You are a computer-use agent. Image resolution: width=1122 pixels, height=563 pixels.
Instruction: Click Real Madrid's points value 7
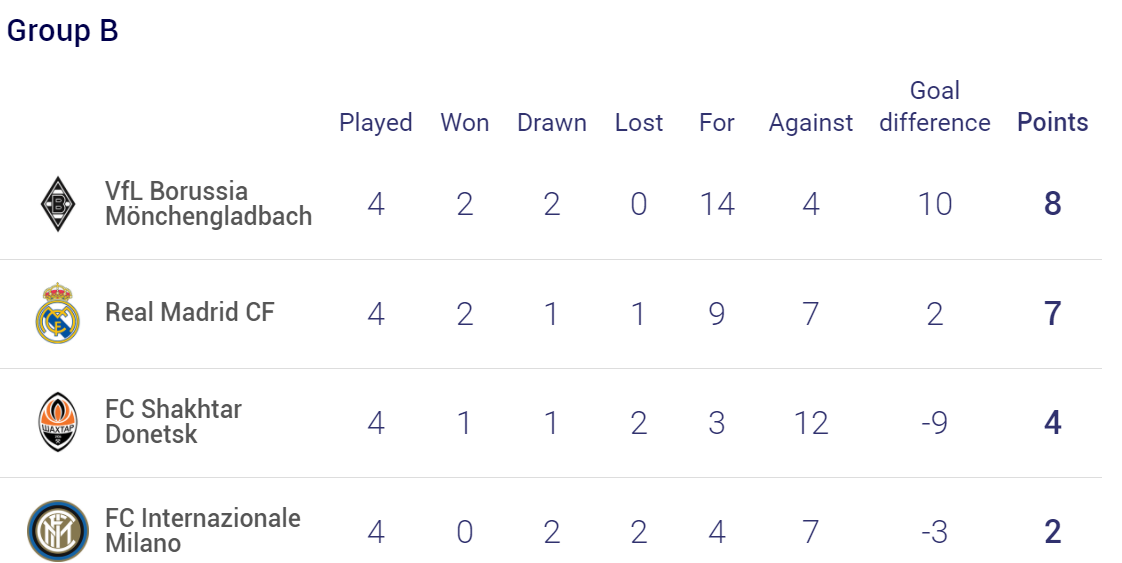(1053, 313)
